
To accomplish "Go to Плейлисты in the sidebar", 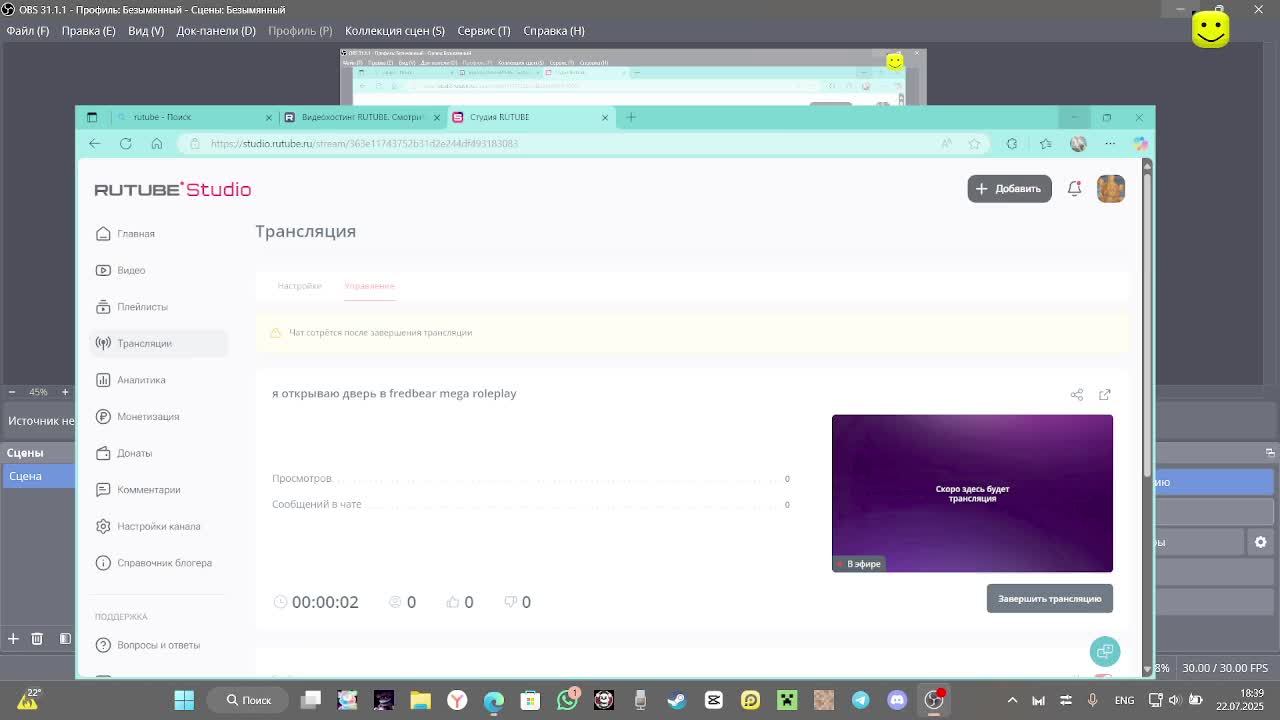I will pos(132,307).
